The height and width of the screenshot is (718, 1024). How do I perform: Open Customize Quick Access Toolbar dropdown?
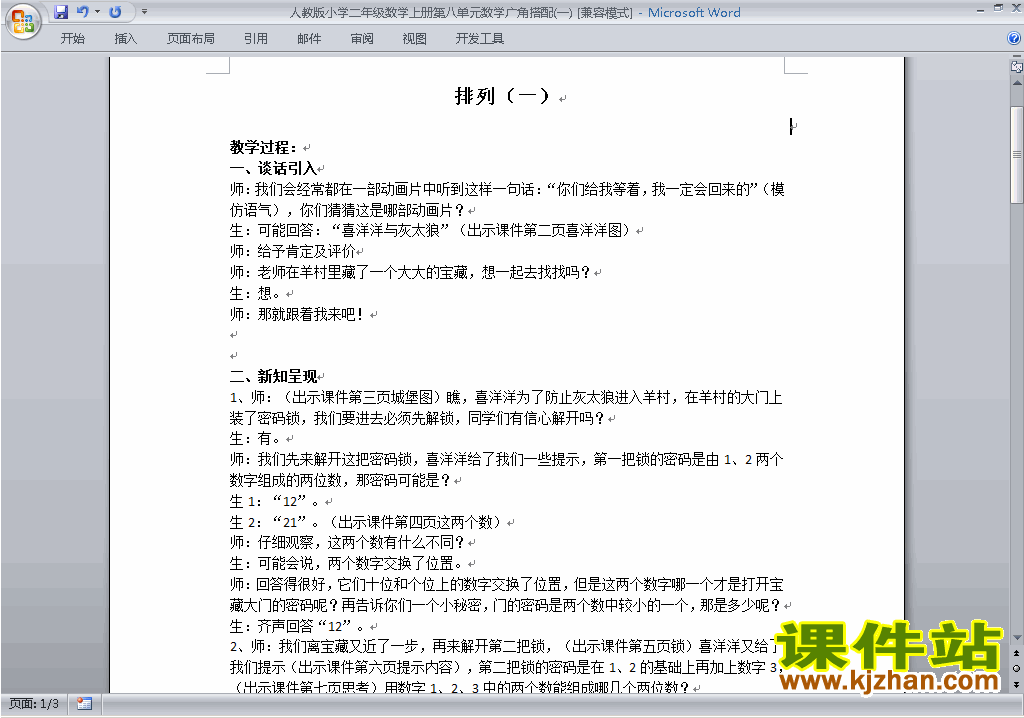pyautogui.click(x=144, y=12)
